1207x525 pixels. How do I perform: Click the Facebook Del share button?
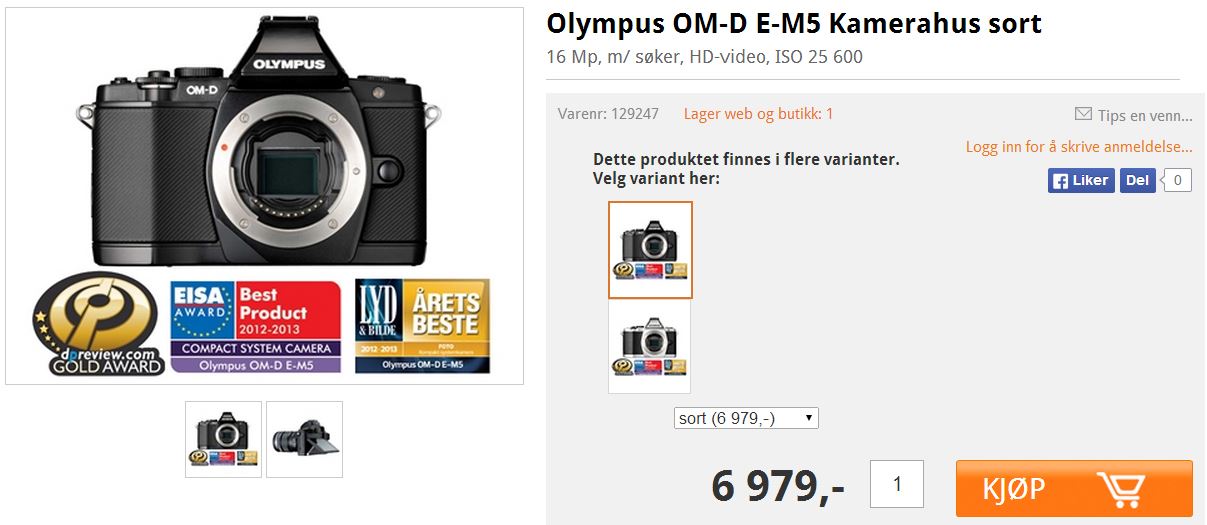pos(1137,181)
